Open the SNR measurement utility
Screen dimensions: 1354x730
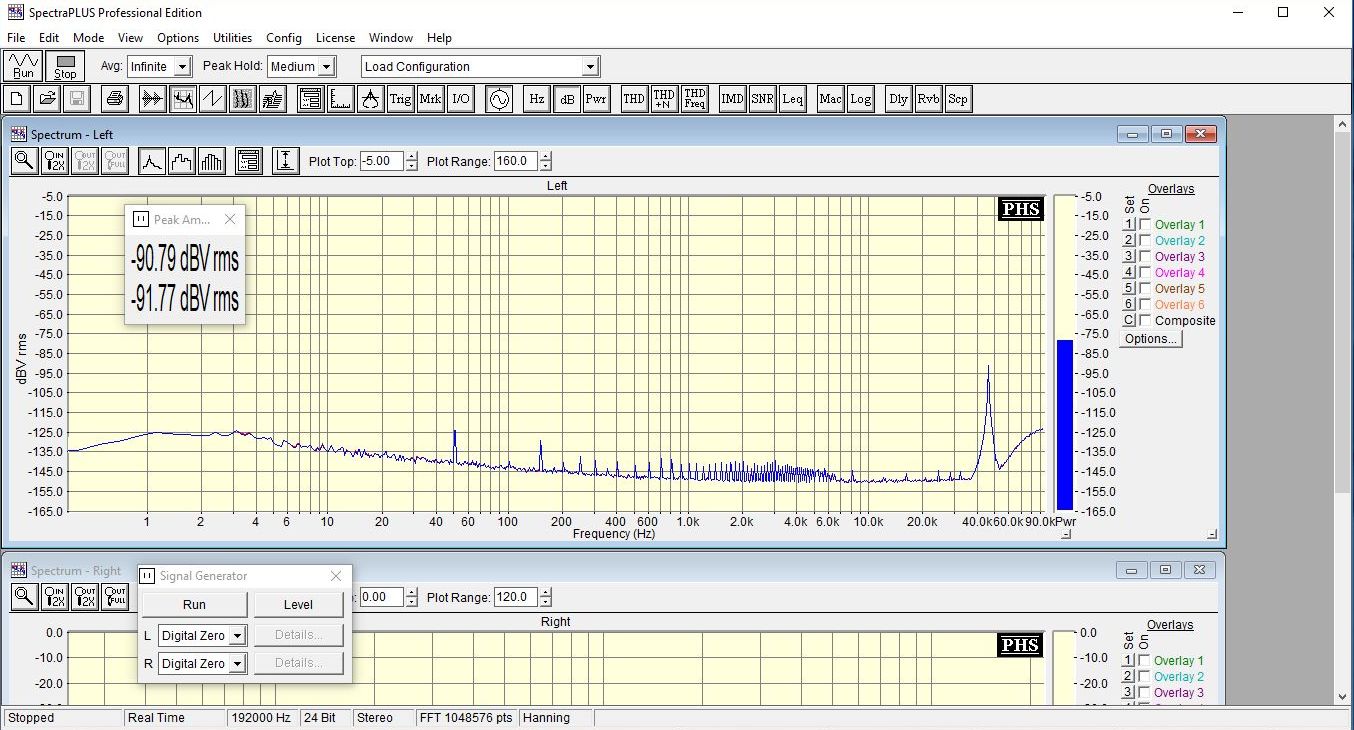762,99
